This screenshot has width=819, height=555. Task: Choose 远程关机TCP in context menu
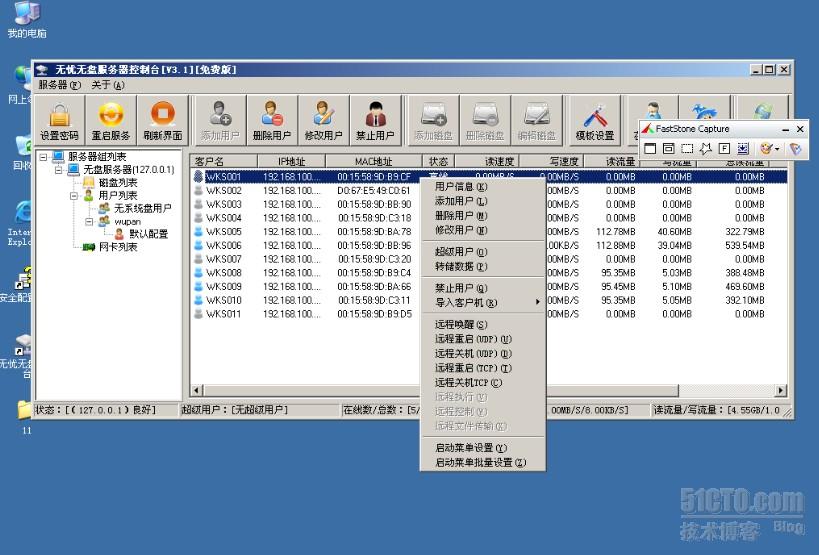coord(483,383)
